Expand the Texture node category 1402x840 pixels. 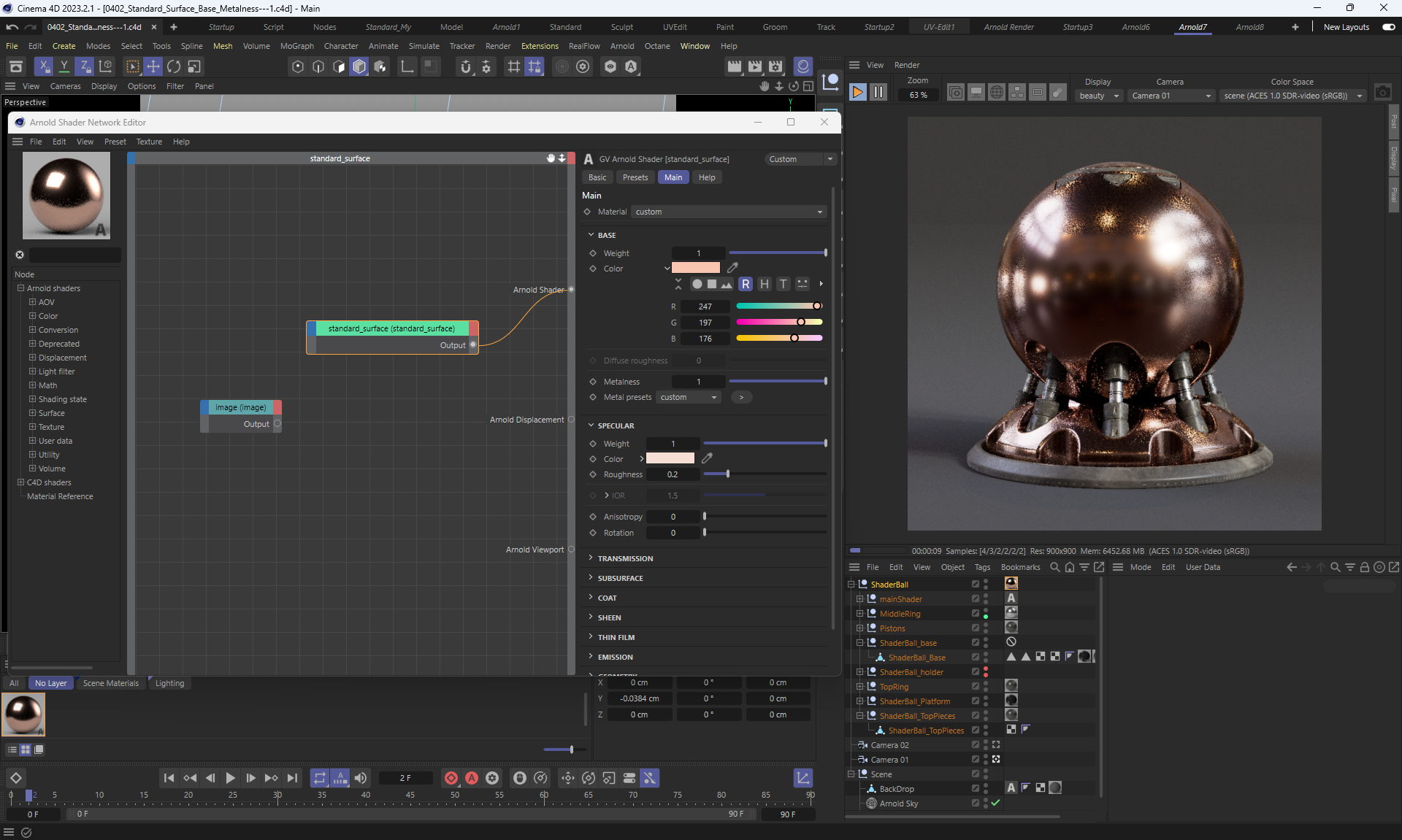tap(32, 427)
